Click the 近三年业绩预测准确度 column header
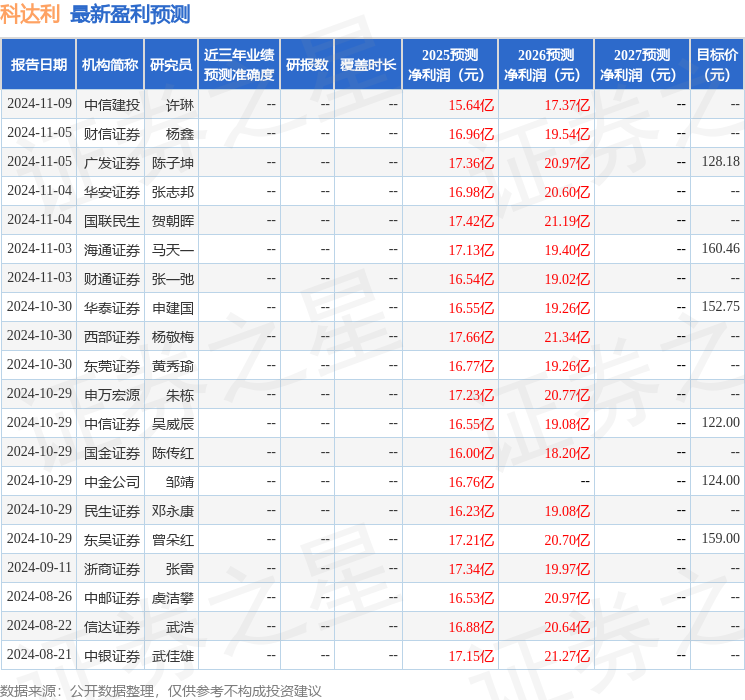The width and height of the screenshot is (745, 700). [x=238, y=64]
